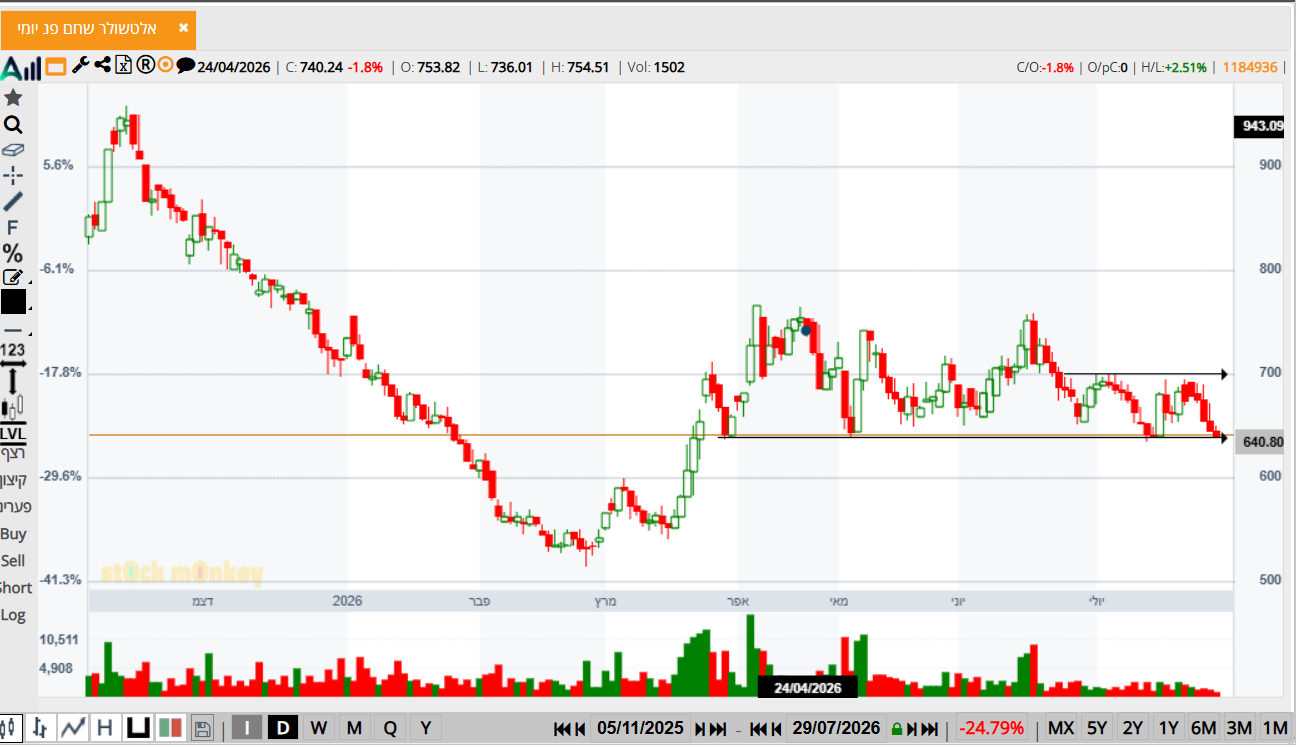Export data with the Excel file icon
The image size is (1301, 747).
[x=124, y=66]
